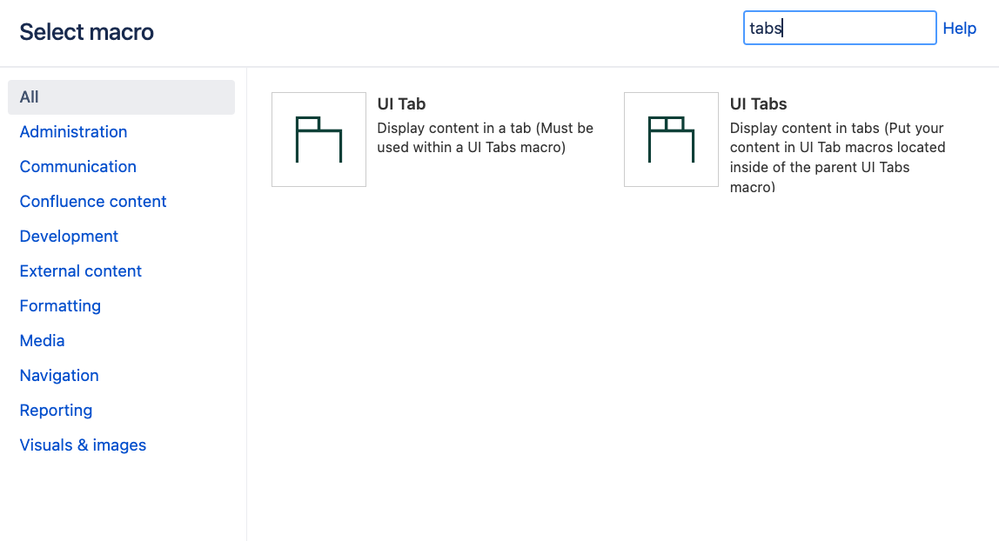The height and width of the screenshot is (541, 999).
Task: Focus the macro search field containing tabs
Action: tap(840, 28)
